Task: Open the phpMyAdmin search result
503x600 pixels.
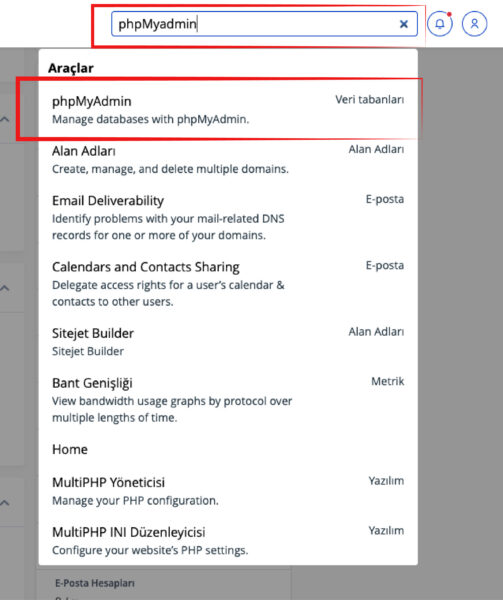Action: point(228,110)
